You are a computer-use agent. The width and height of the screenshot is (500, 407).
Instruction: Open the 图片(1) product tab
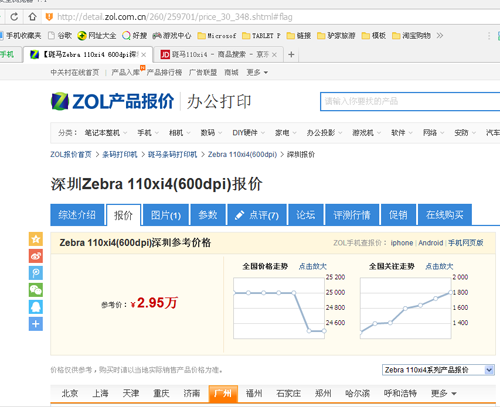tap(166, 215)
